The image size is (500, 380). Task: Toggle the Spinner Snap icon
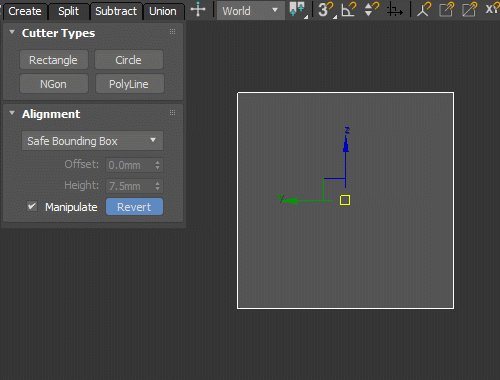coord(371,9)
